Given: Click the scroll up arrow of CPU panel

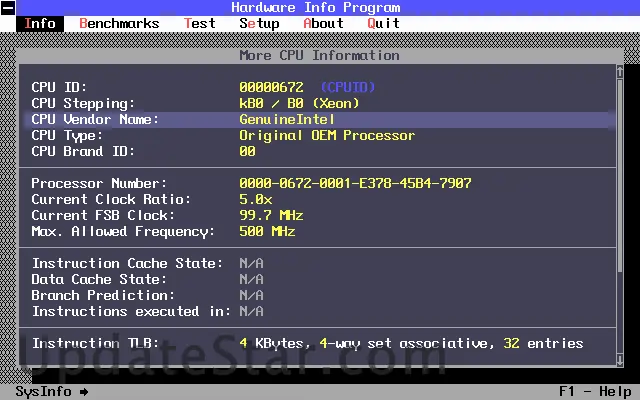Looking at the screenshot, I should click(620, 72).
